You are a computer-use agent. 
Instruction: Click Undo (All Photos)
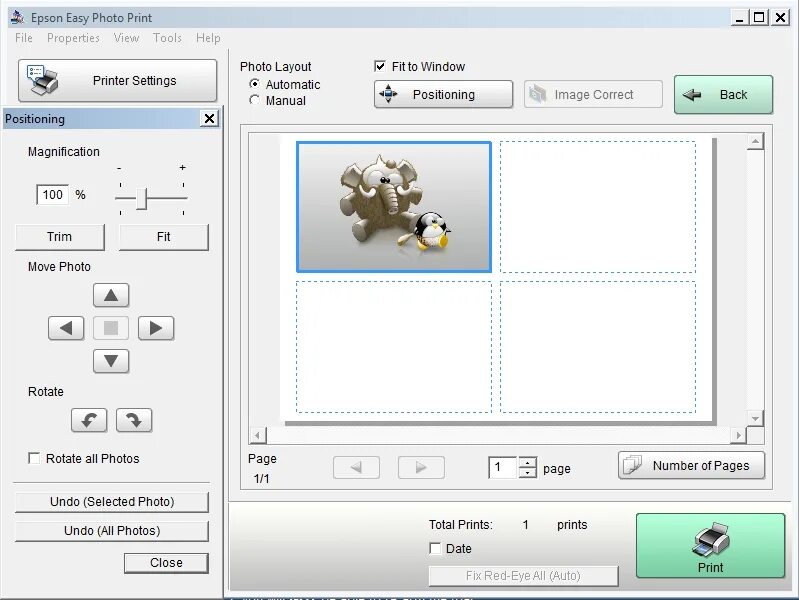pos(112,531)
